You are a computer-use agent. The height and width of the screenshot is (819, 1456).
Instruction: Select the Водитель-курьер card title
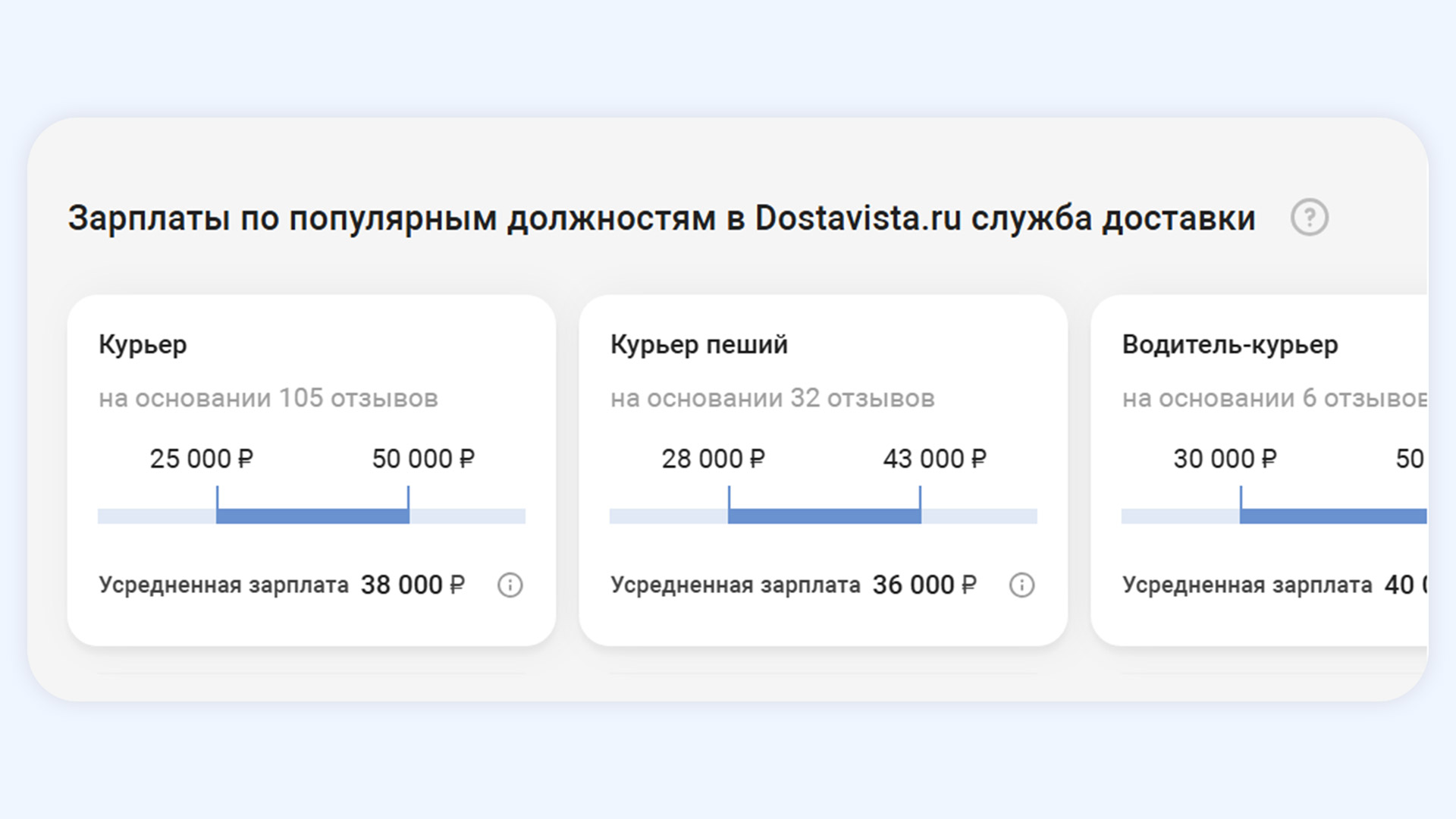tap(1230, 345)
